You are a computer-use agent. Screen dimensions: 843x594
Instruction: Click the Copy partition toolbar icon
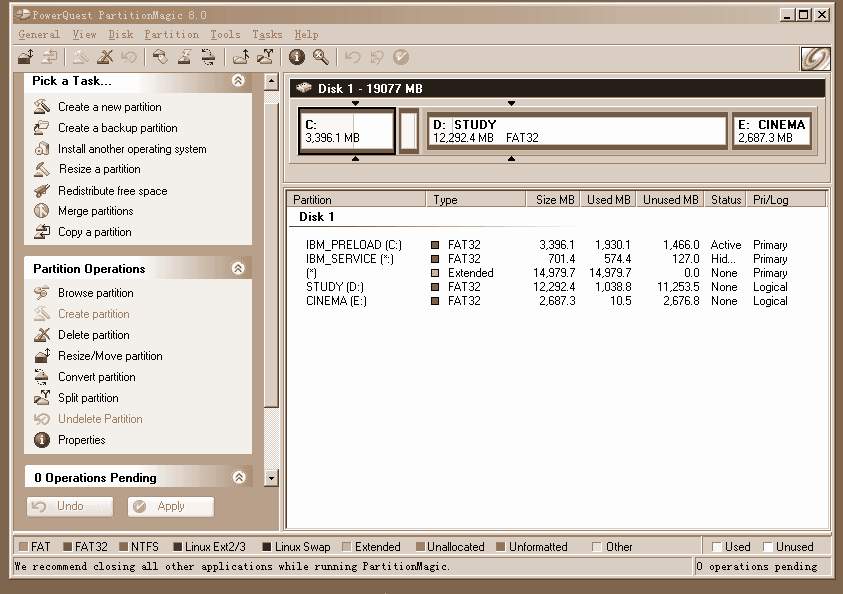click(49, 56)
